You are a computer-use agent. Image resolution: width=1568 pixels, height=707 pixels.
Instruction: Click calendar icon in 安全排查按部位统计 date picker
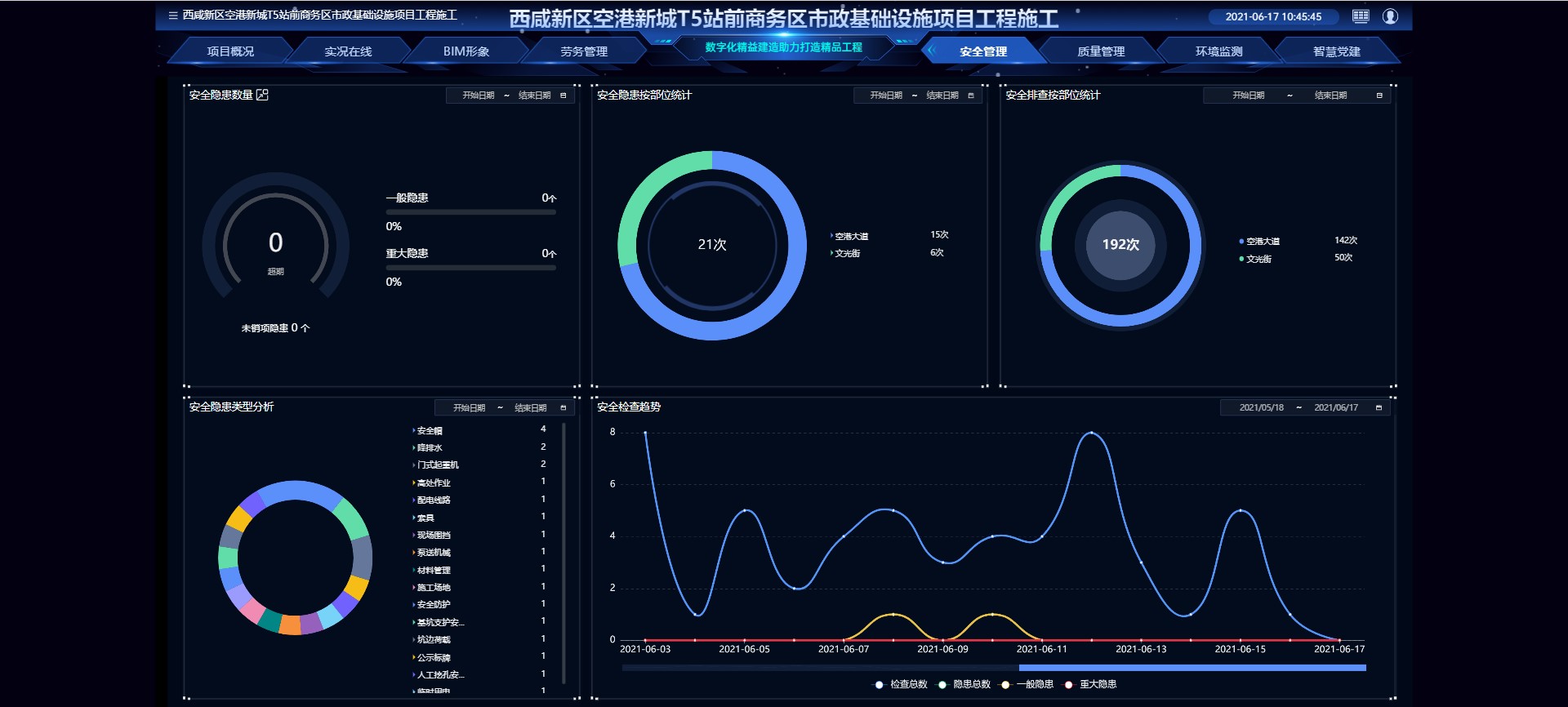click(1379, 96)
